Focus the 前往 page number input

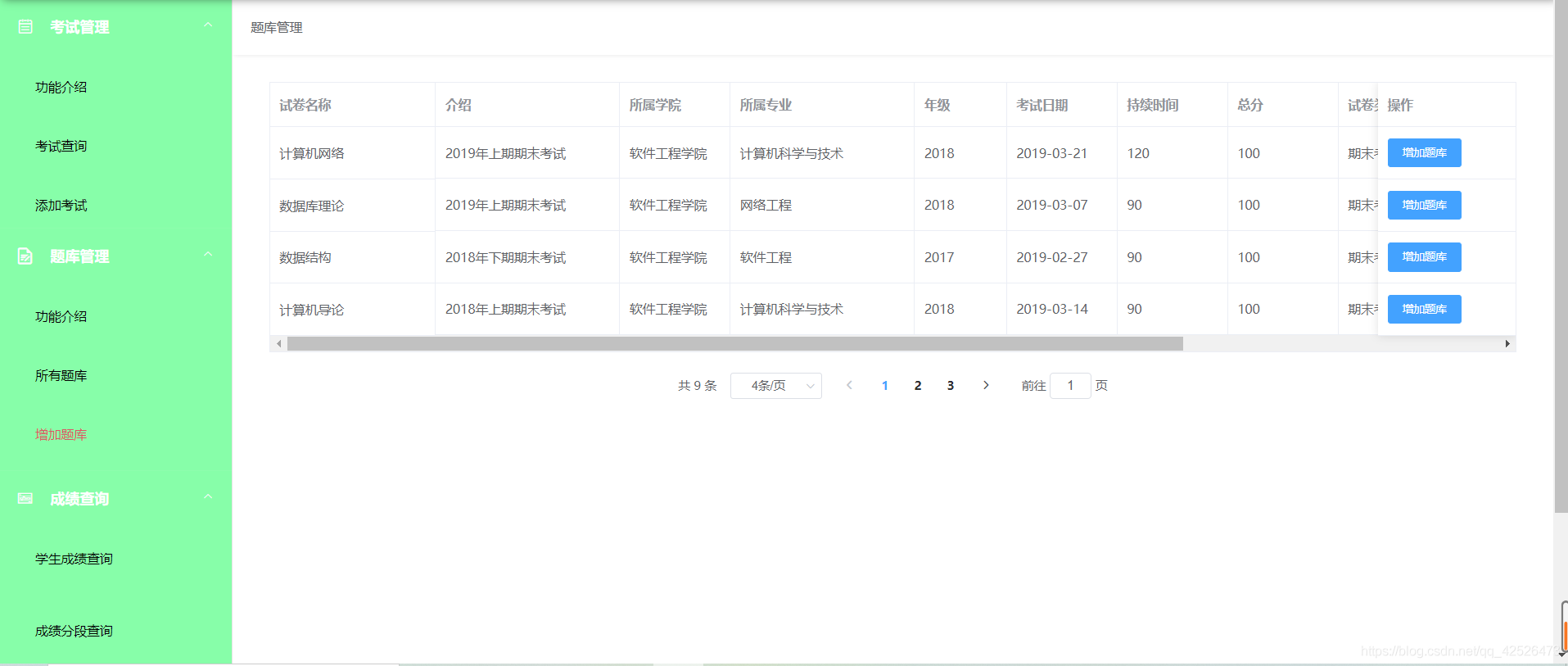click(x=1070, y=385)
